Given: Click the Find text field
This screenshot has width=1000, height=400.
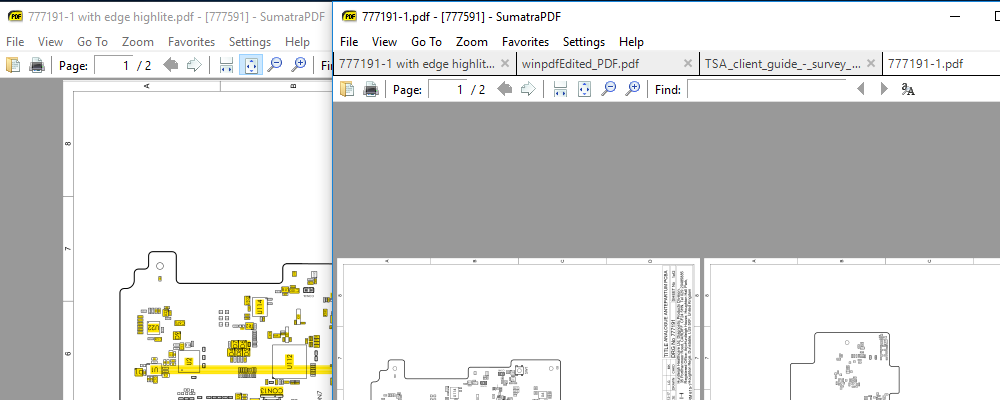Looking at the screenshot, I should tap(767, 89).
